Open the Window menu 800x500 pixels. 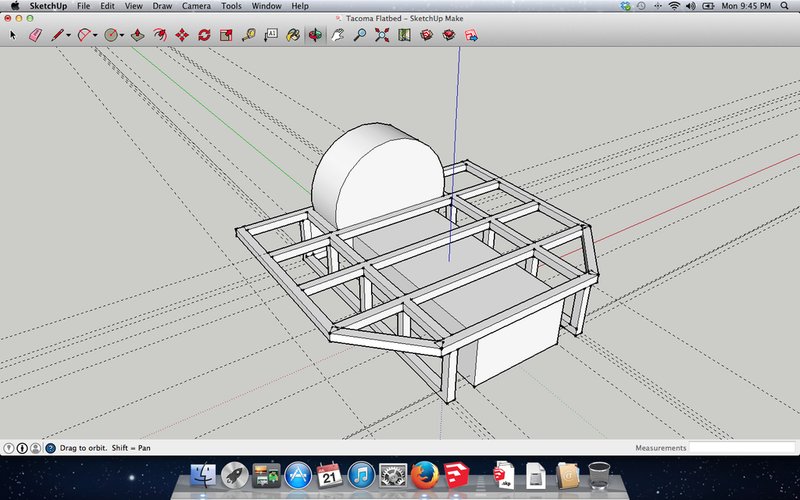click(x=266, y=6)
